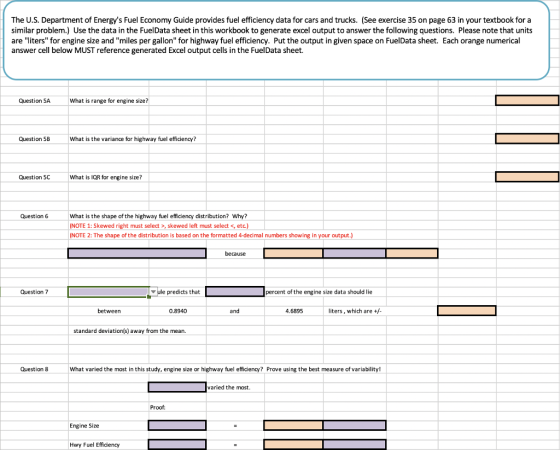Select the 'Question 8' label cell
The width and height of the screenshot is (560, 450).
(34, 369)
